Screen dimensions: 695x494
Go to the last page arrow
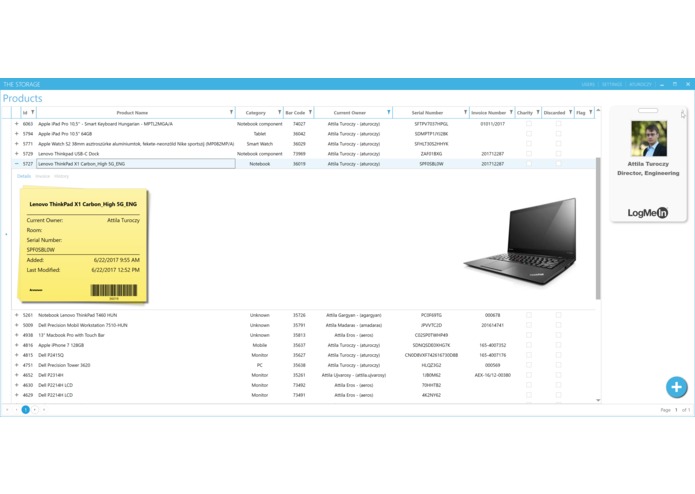[x=44, y=410]
